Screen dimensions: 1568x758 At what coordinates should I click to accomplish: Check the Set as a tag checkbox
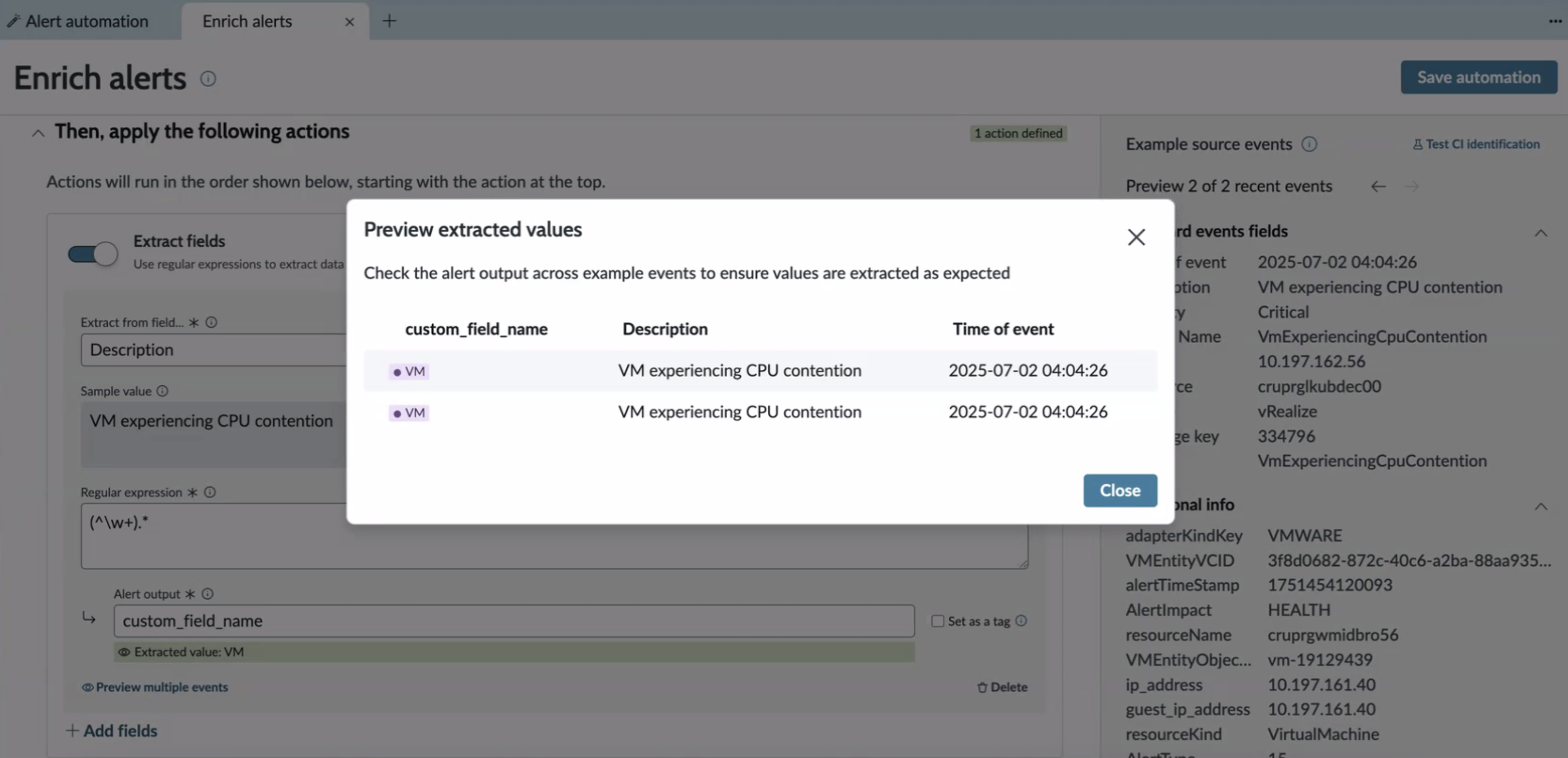(937, 621)
